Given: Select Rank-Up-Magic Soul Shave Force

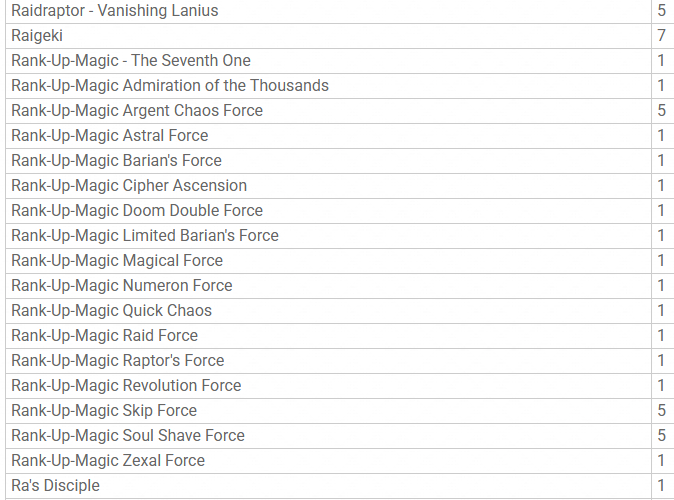Looking at the screenshot, I should coord(128,436).
